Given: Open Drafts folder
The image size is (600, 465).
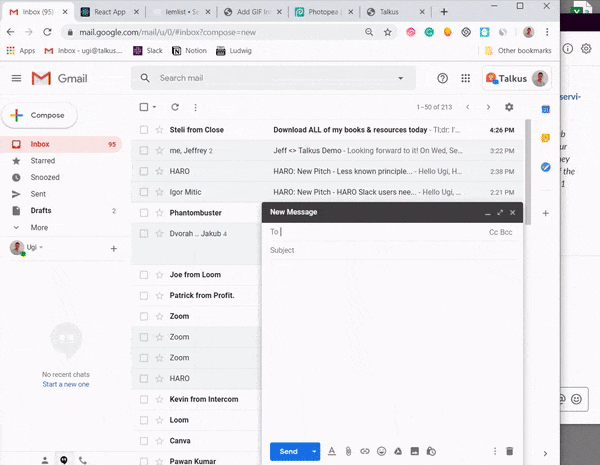Looking at the screenshot, I should [x=41, y=211].
